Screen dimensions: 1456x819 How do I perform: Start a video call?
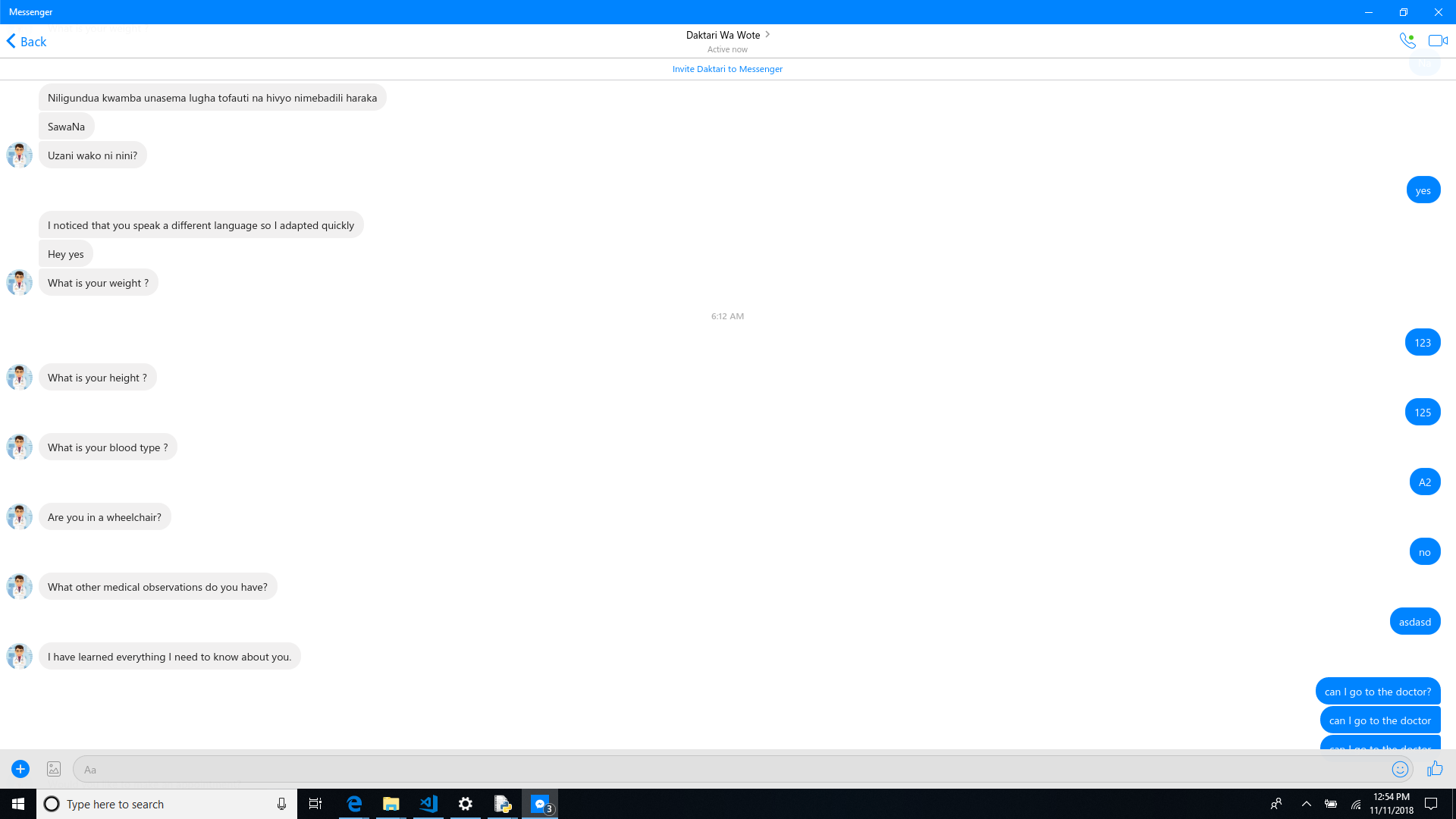pyautogui.click(x=1438, y=41)
